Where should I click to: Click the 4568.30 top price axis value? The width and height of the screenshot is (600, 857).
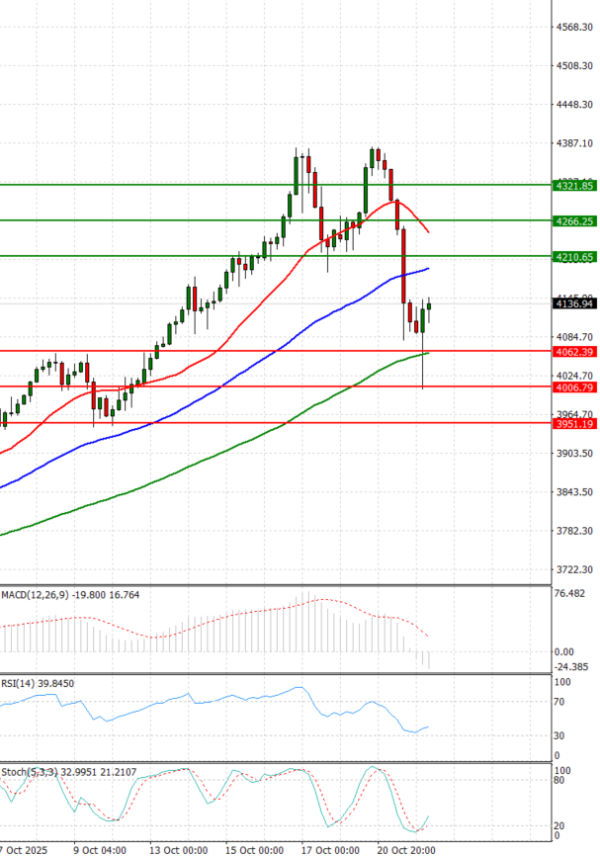pyautogui.click(x=575, y=27)
